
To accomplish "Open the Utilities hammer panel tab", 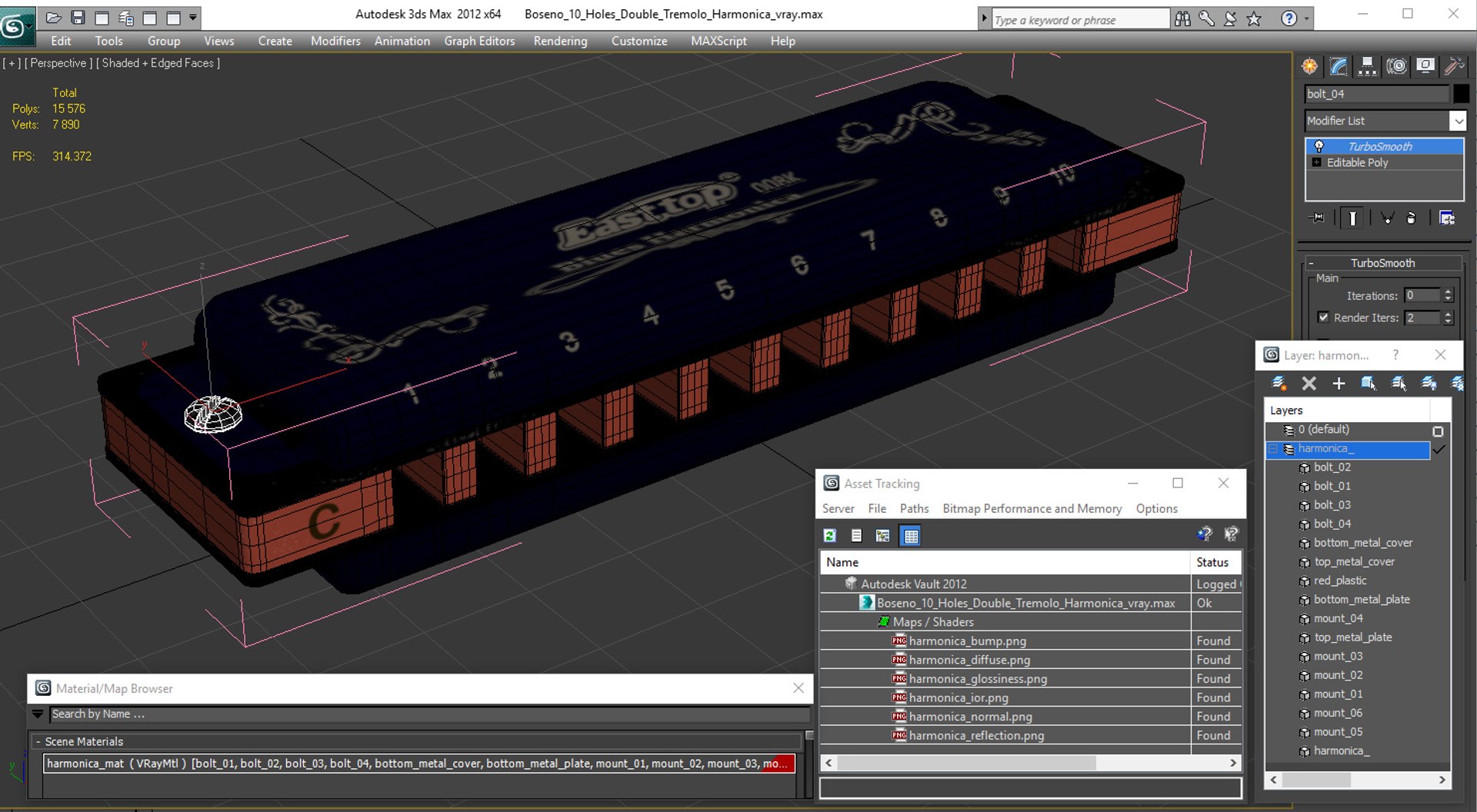I will tap(1454, 66).
